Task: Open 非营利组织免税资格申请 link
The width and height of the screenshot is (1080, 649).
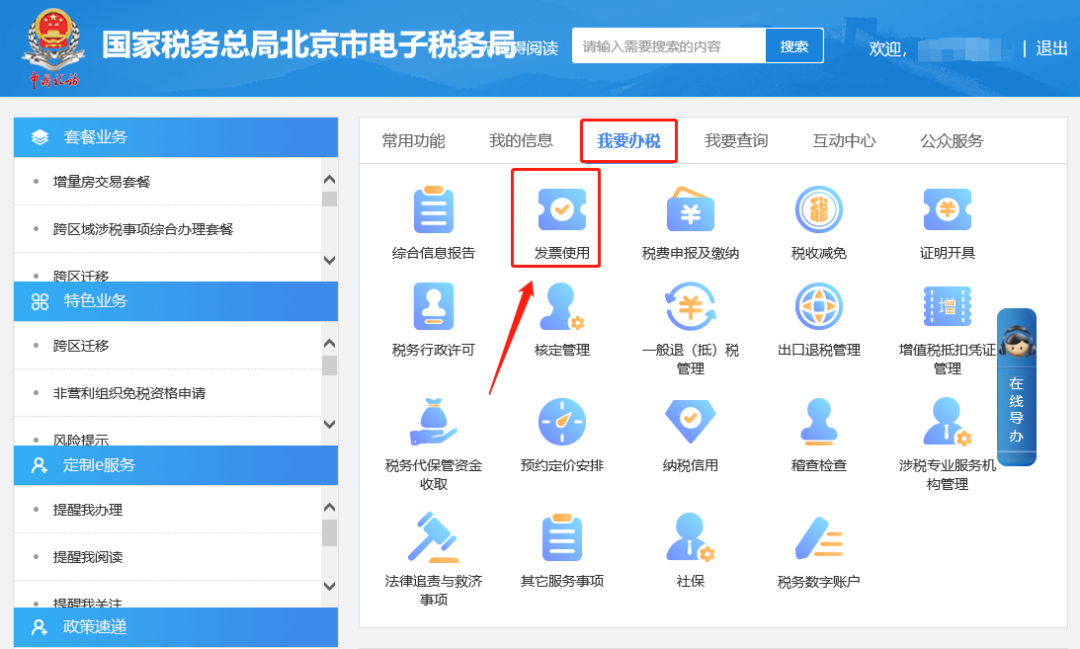Action: click(129, 393)
